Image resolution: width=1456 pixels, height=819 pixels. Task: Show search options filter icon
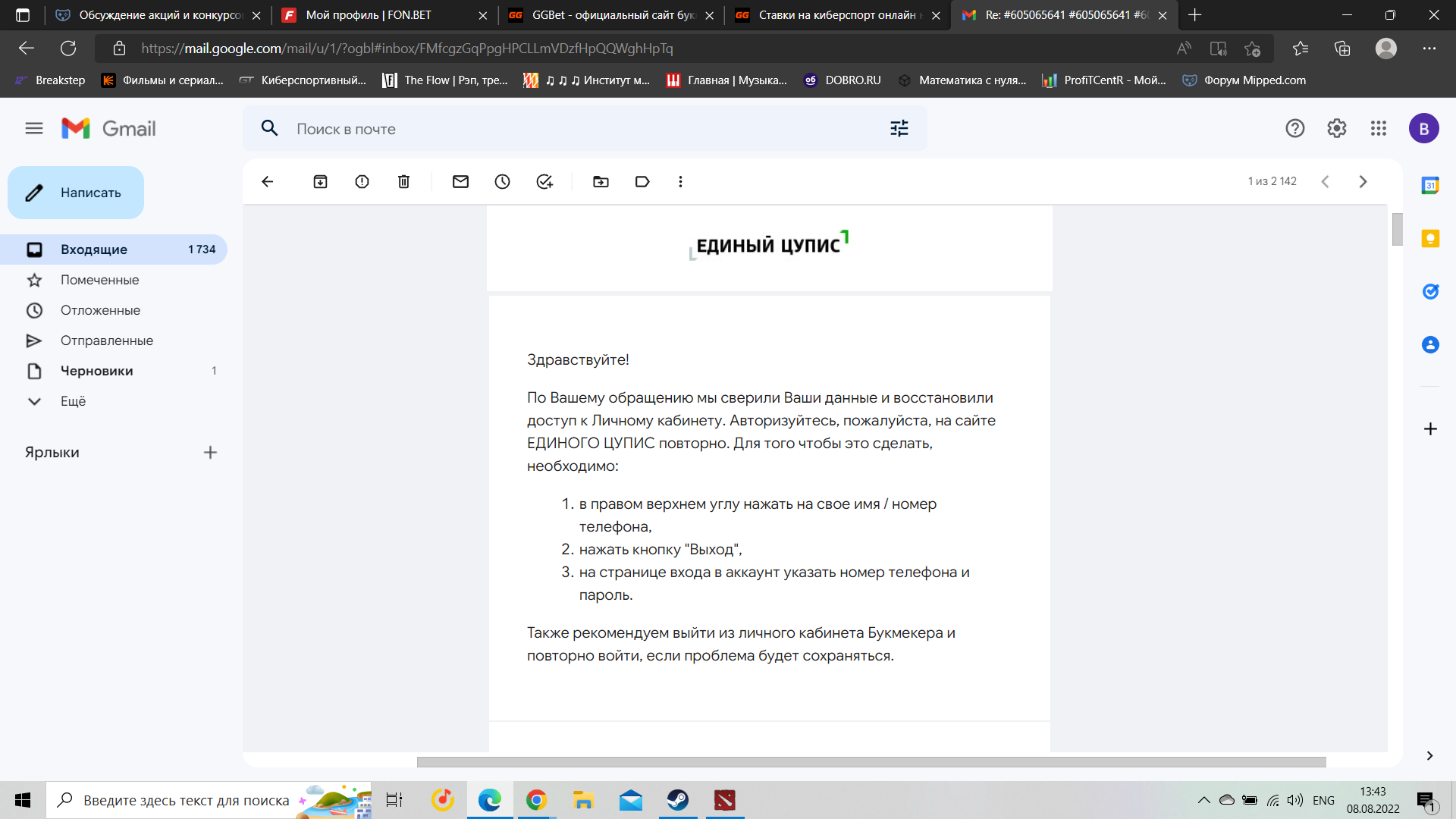tap(899, 129)
